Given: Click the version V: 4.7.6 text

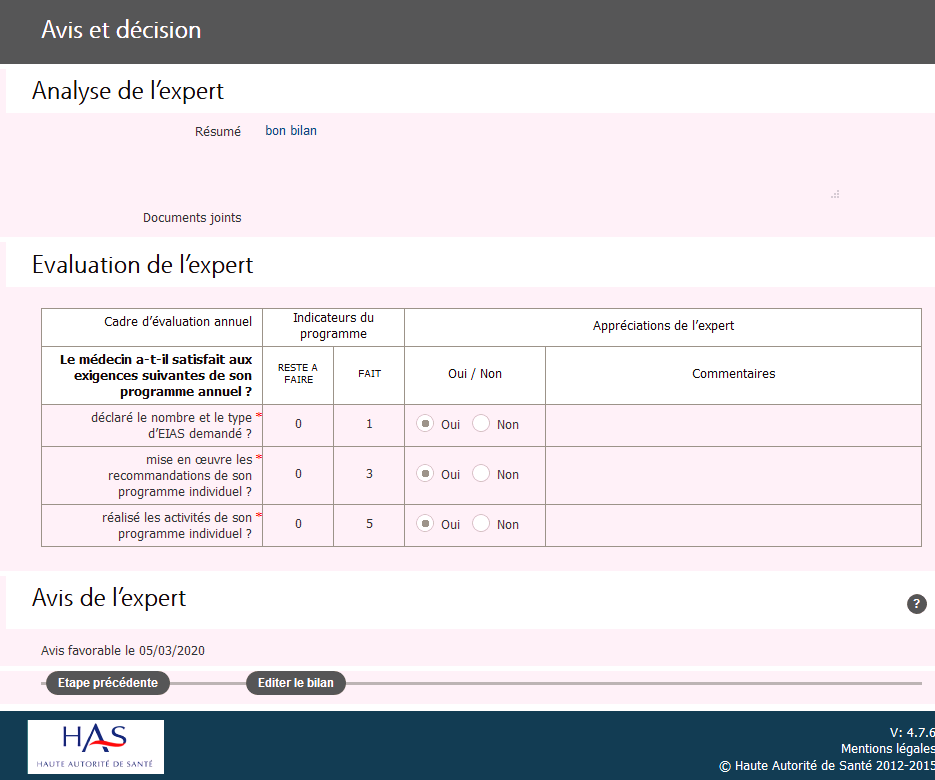Looking at the screenshot, I should [x=912, y=732].
